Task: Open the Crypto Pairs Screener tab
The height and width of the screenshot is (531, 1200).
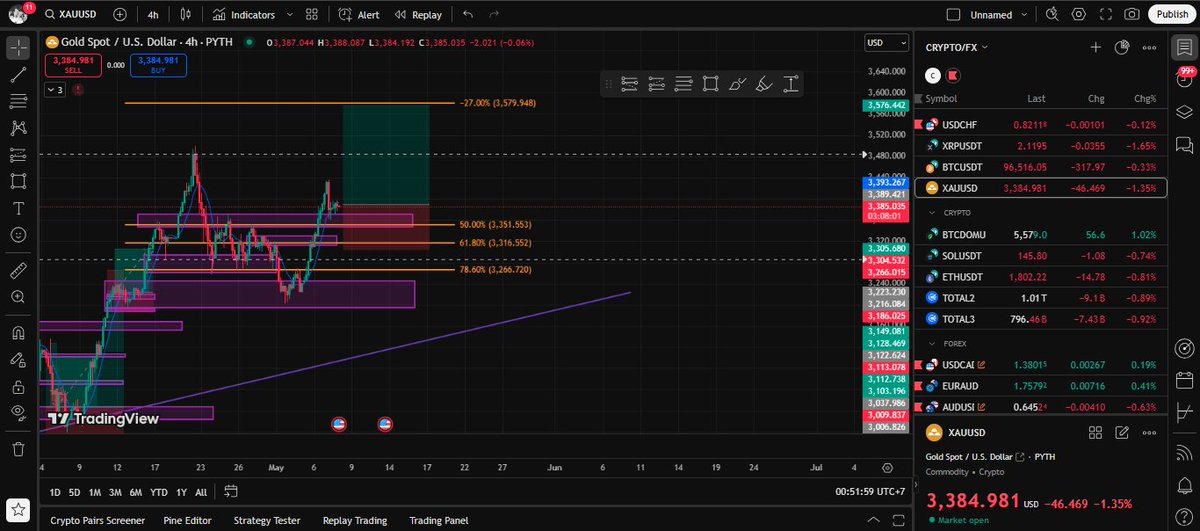Action: tap(98, 521)
